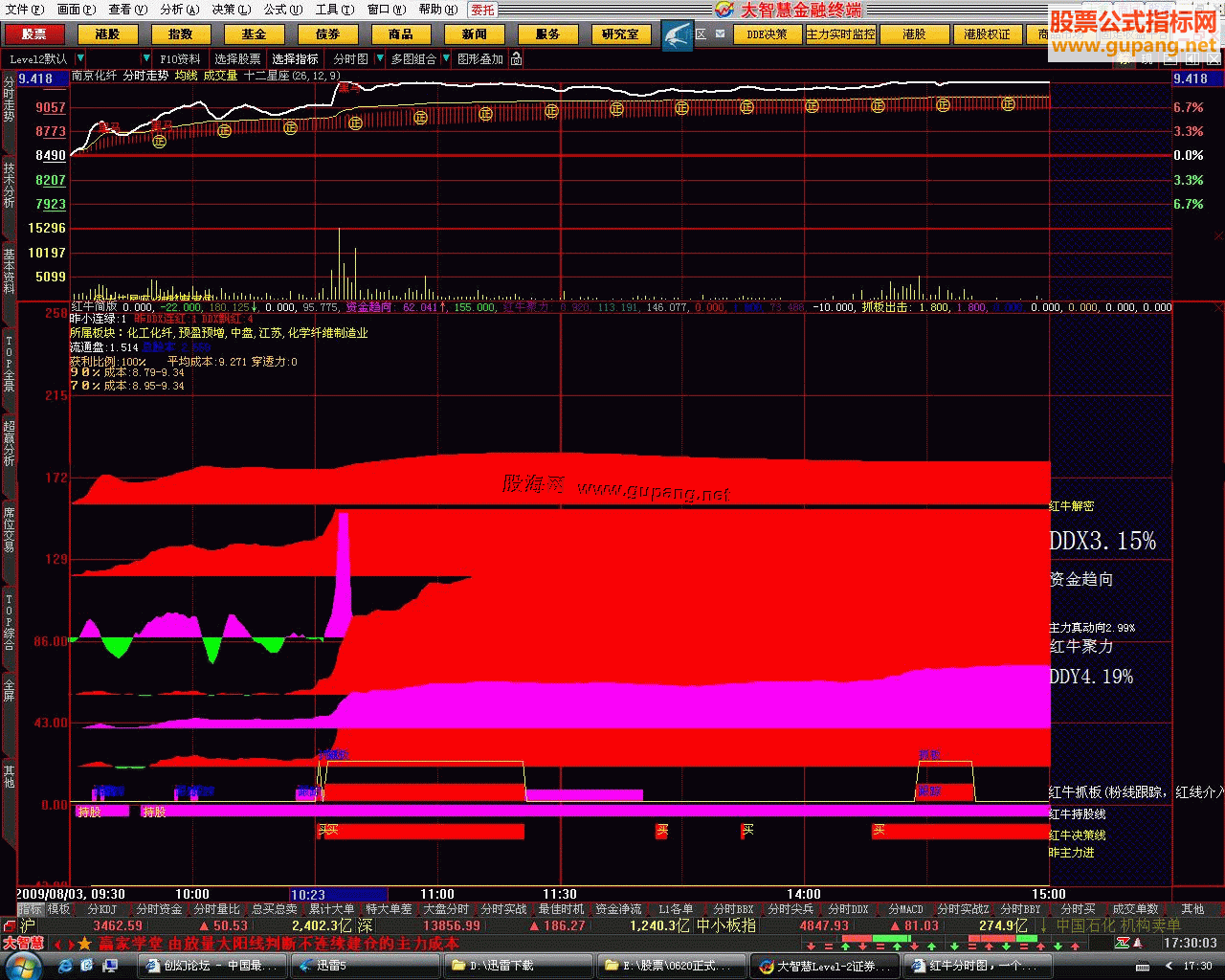Open 红牛分时图 taskbar window

coord(977,966)
